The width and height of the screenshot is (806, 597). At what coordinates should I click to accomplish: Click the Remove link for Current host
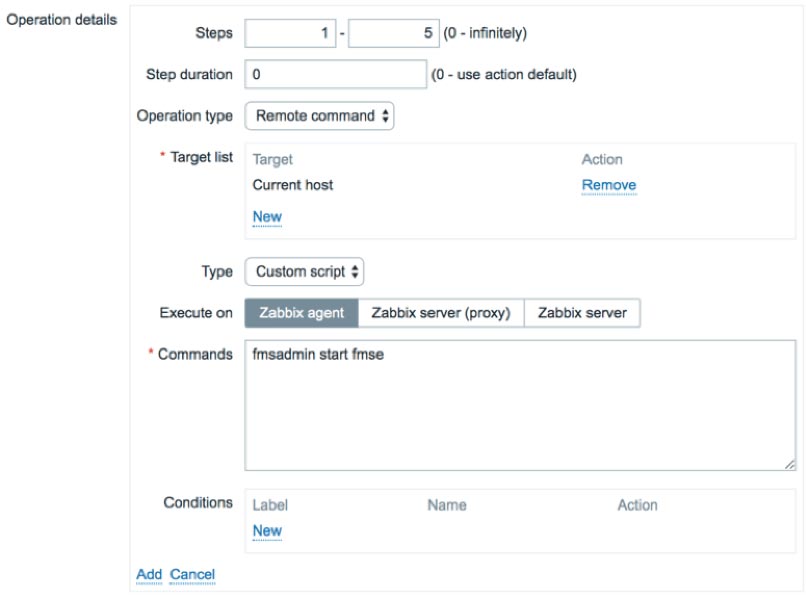609,185
